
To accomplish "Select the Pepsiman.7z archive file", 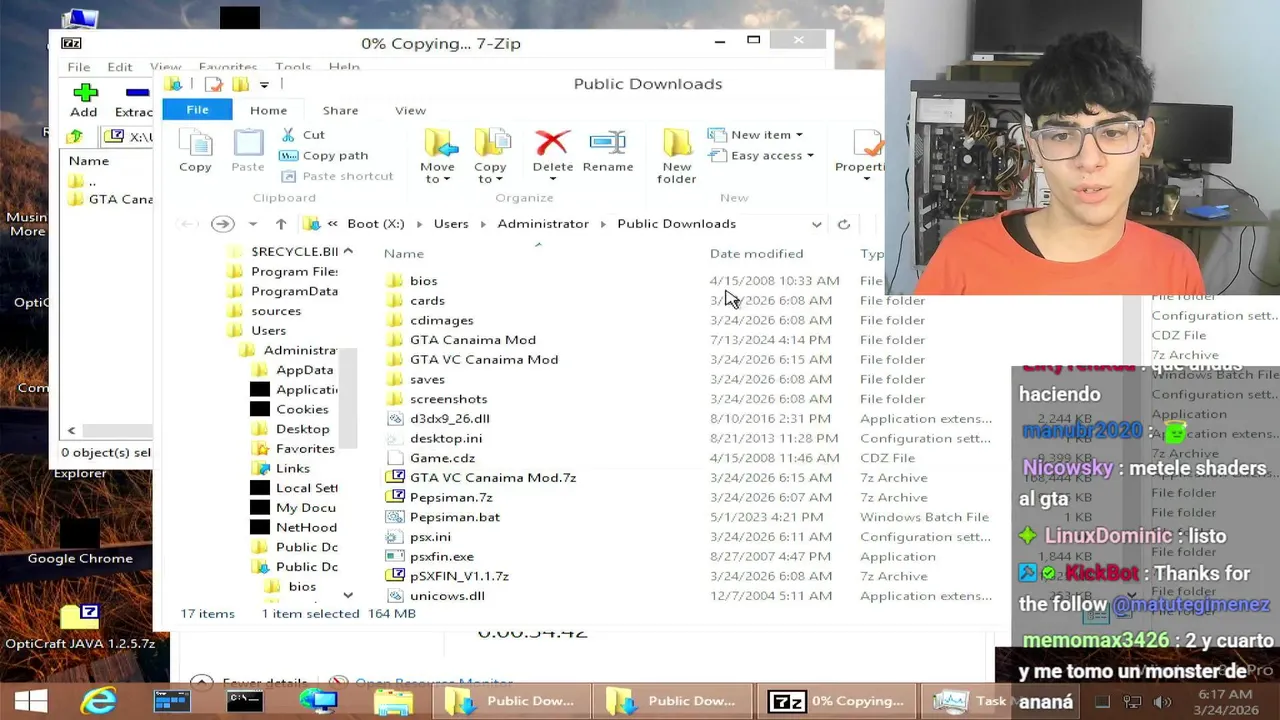I will 451,497.
